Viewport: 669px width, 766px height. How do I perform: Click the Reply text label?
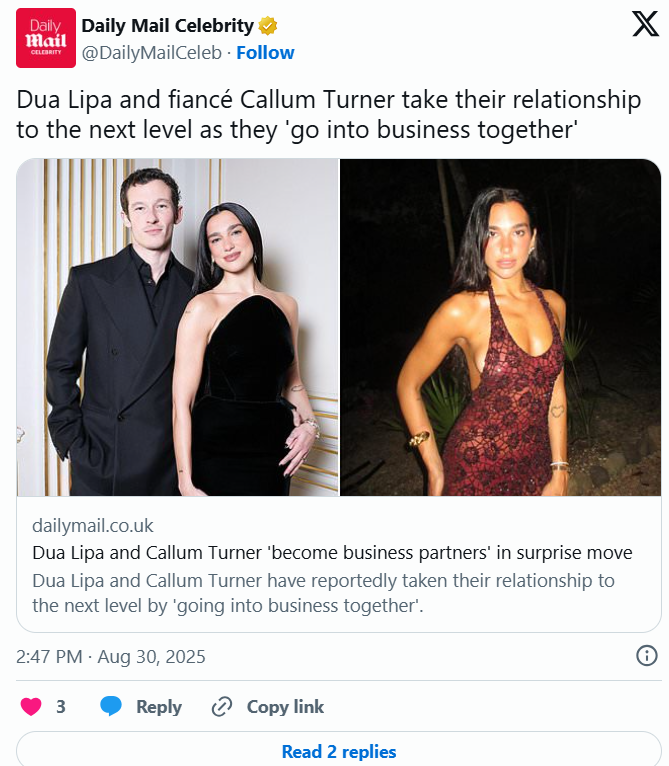[x=159, y=706]
